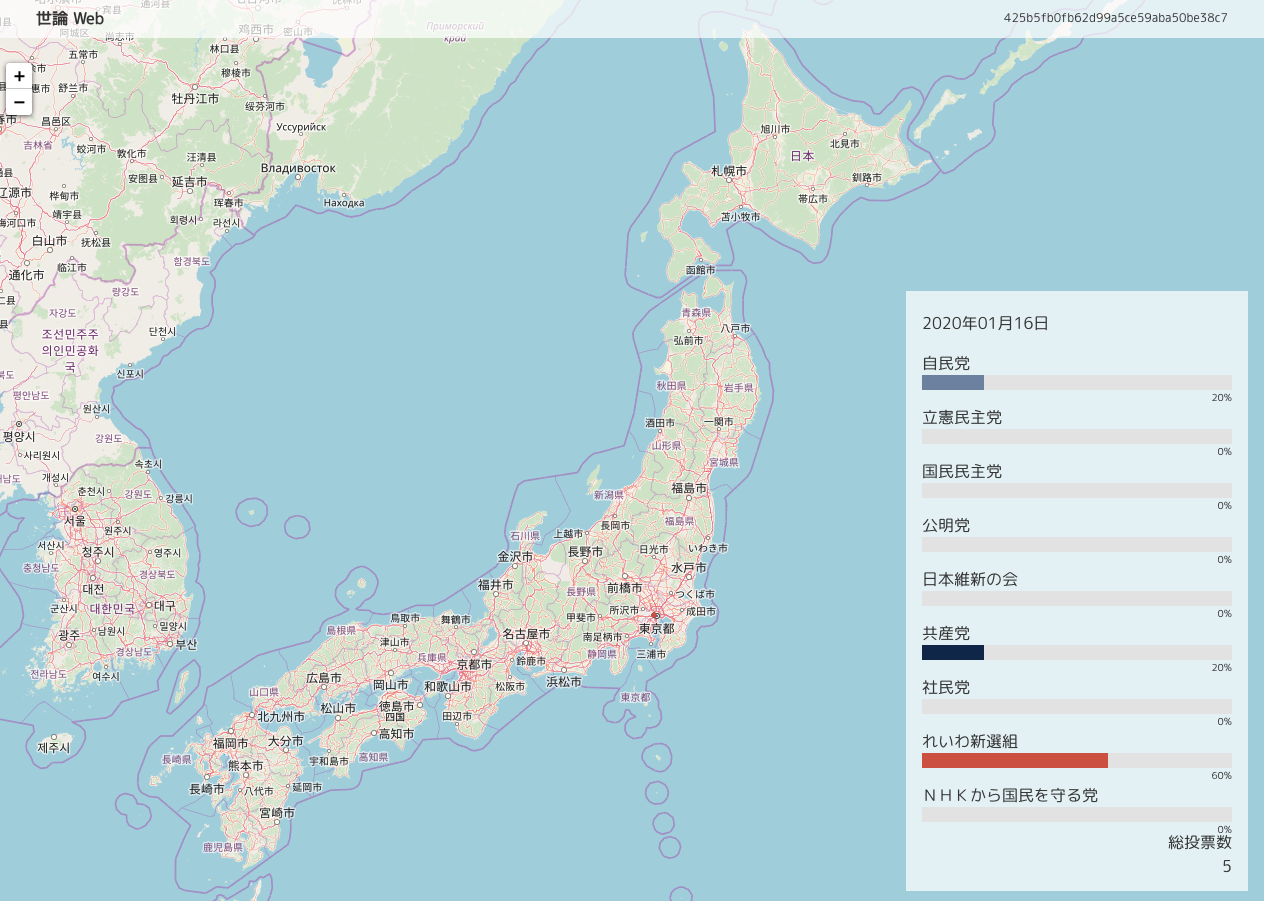
Task: Select the 国民民主党 party label
Action: coord(962,471)
